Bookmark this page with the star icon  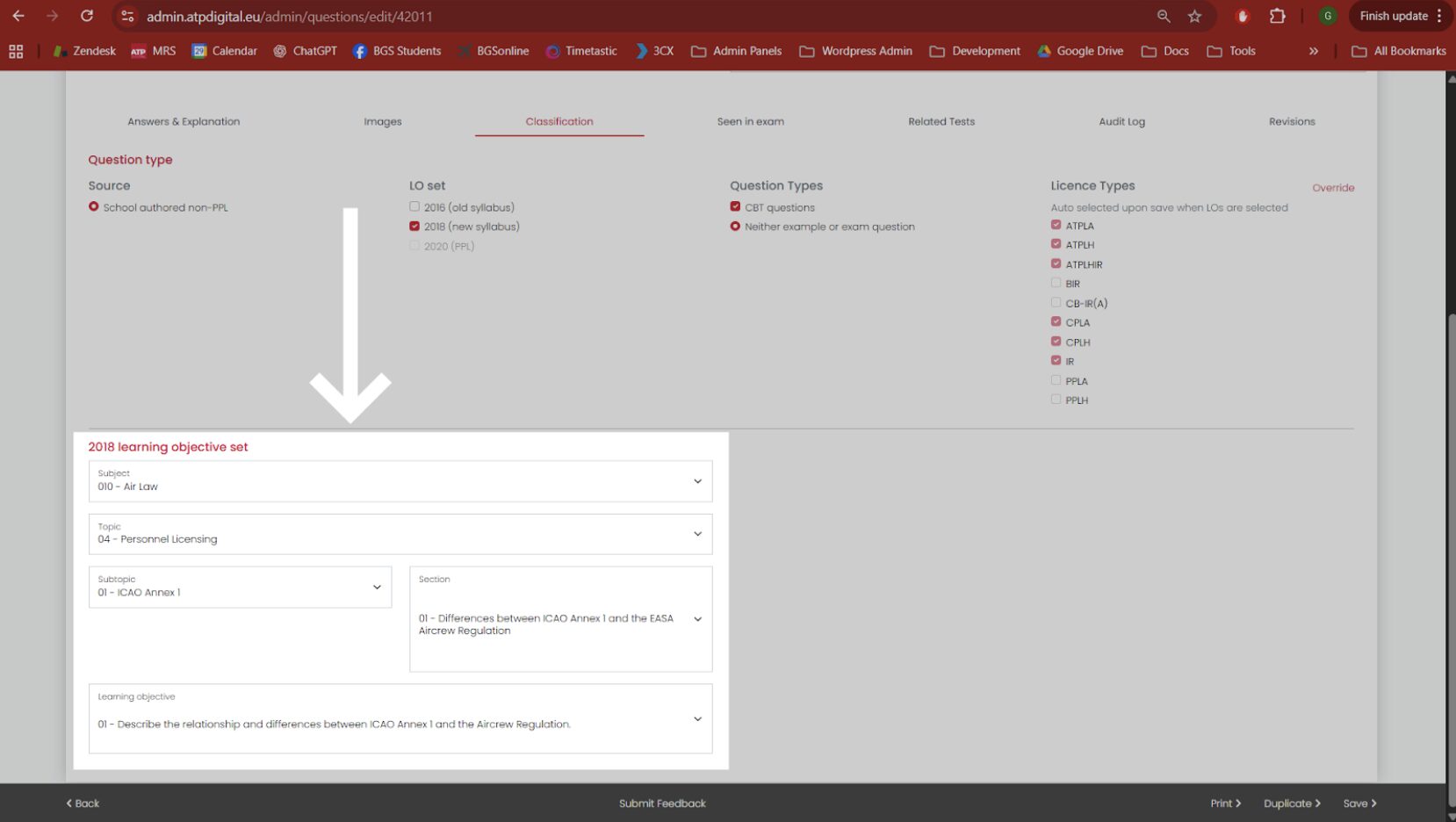click(x=1194, y=16)
